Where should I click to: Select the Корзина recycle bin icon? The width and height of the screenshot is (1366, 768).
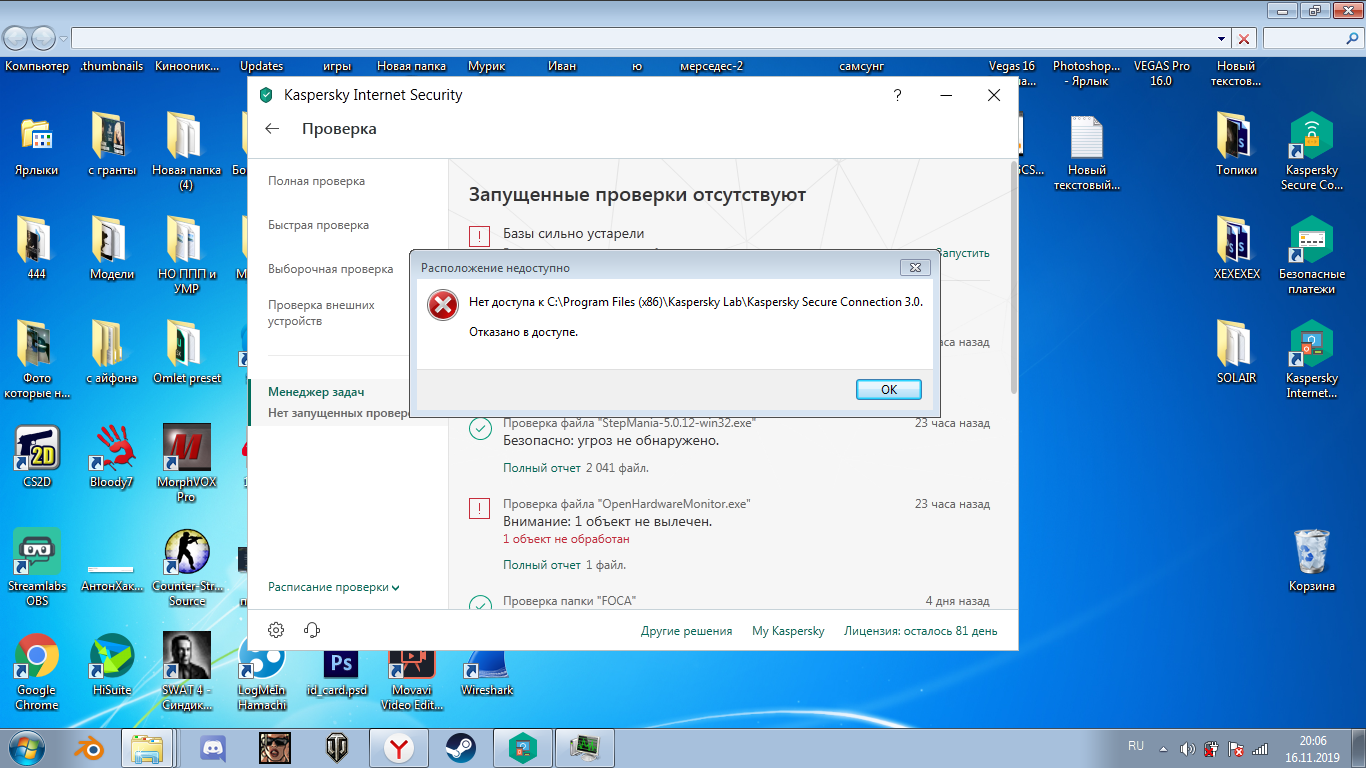[1312, 561]
